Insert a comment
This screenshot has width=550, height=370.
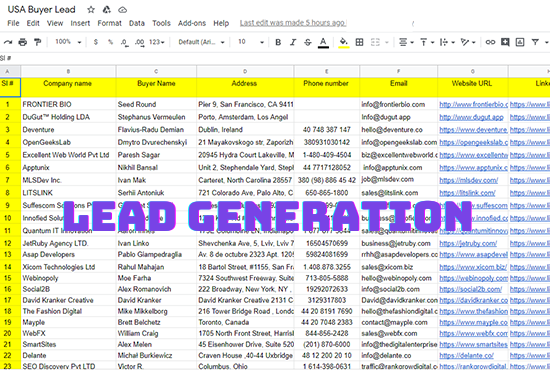coord(505,42)
